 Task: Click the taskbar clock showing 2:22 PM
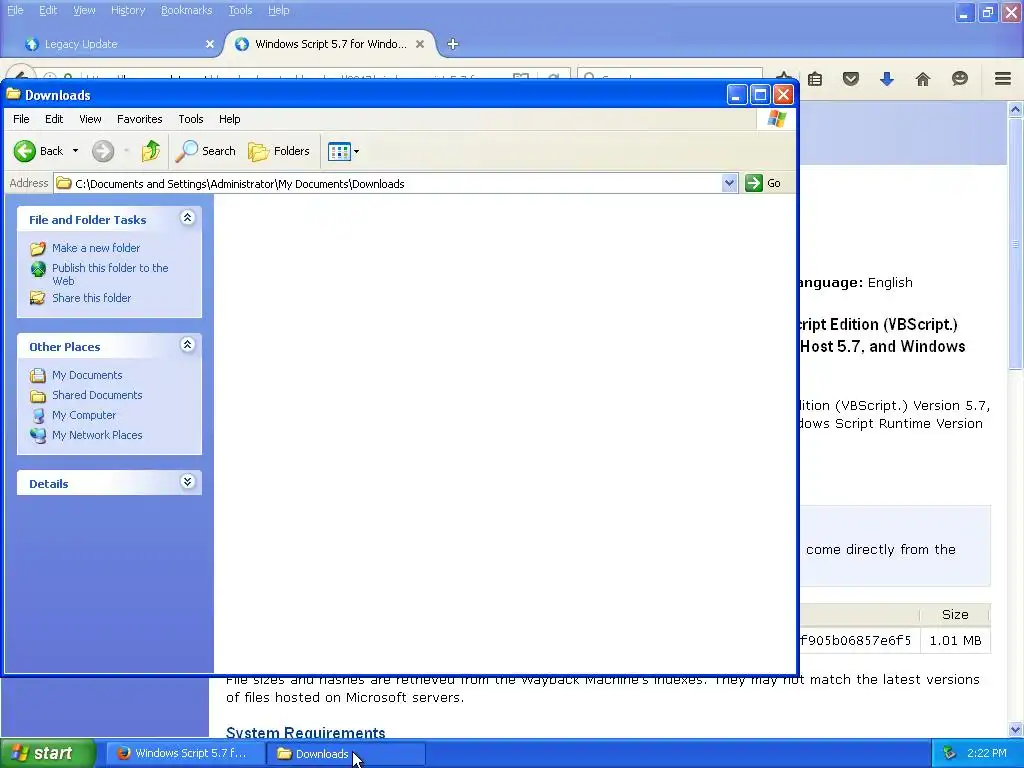click(x=987, y=754)
